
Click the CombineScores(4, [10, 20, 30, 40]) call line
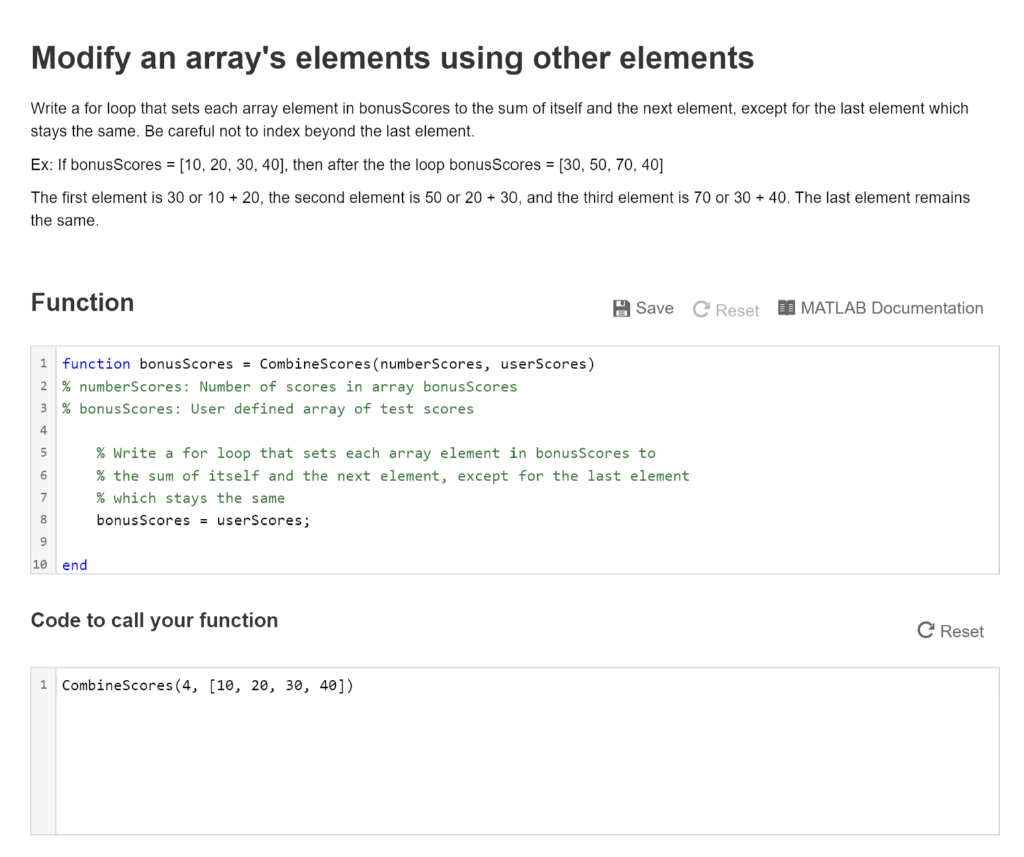click(x=208, y=686)
